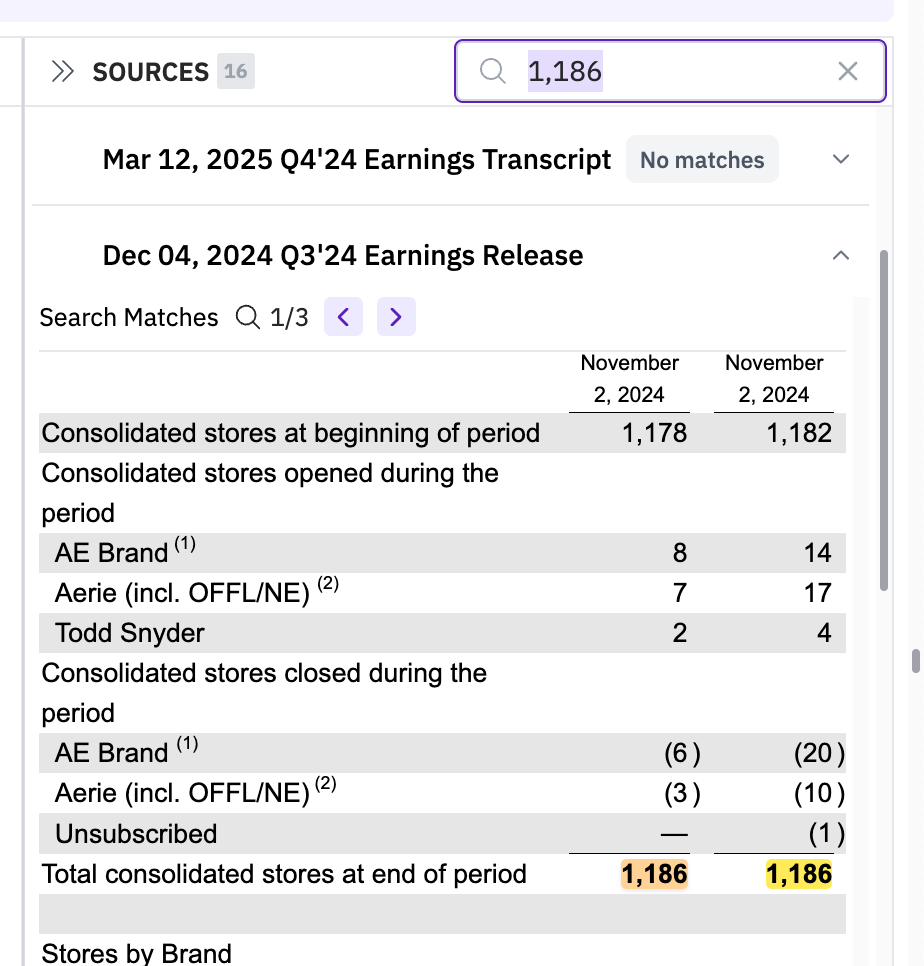The height and width of the screenshot is (966, 924).
Task: Click the sources count badge 16
Action: tap(236, 72)
